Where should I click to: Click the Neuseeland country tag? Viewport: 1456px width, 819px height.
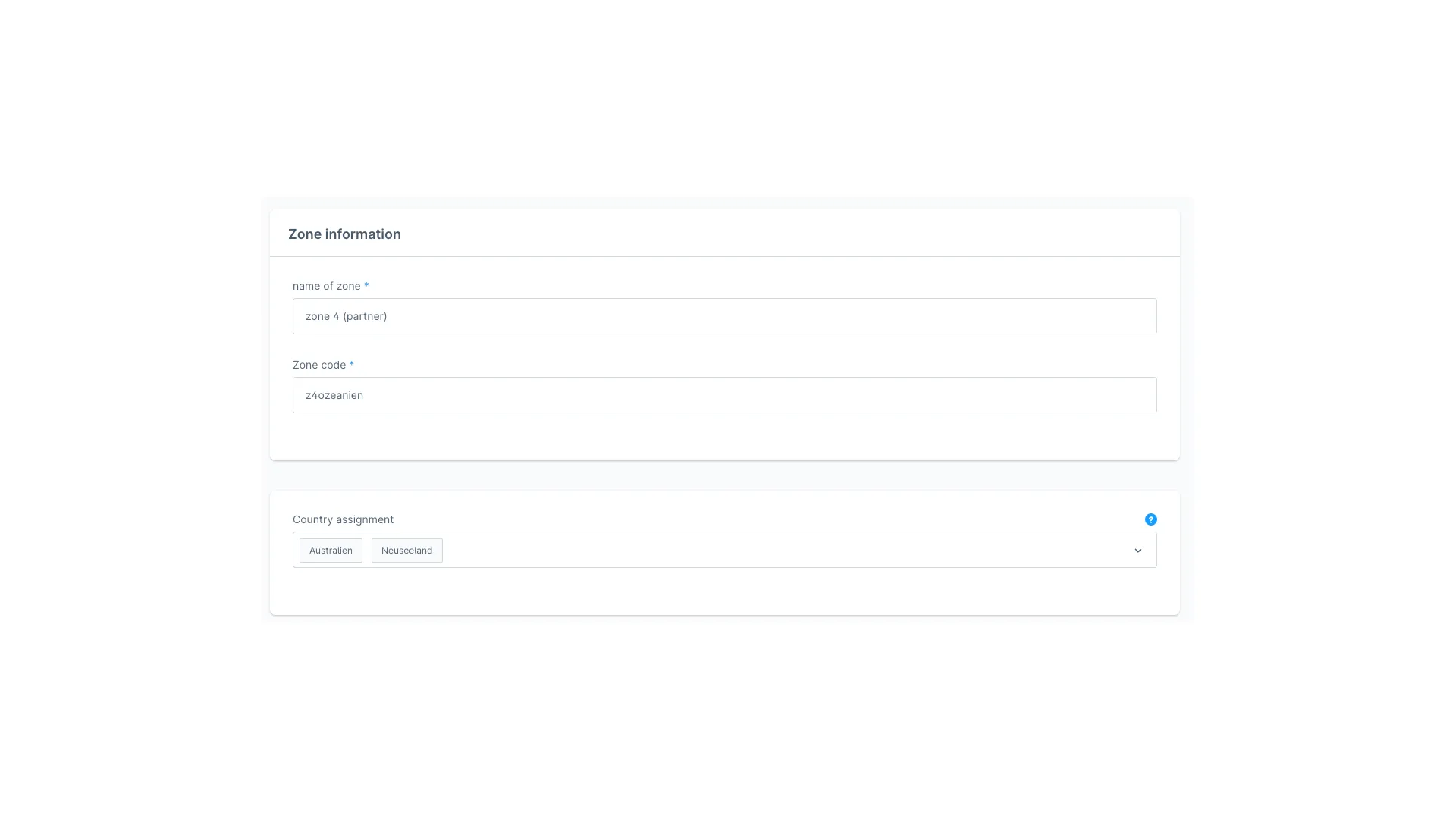click(x=406, y=551)
